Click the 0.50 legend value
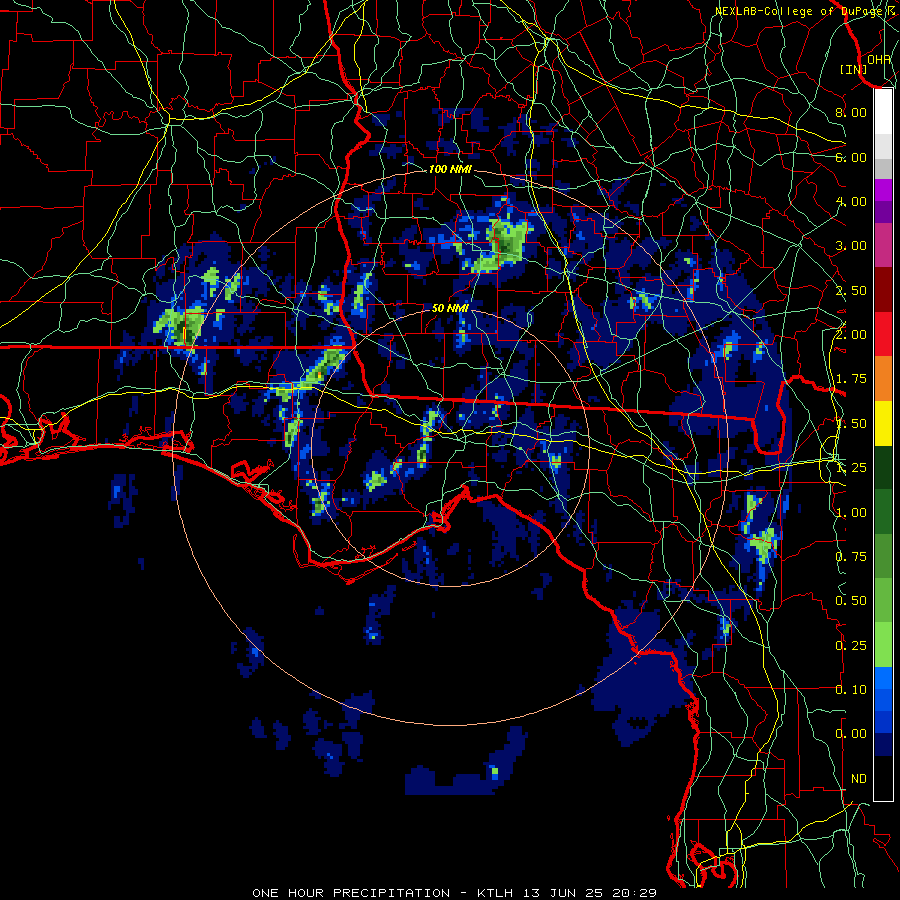Viewport: 900px width, 900px height. tap(851, 601)
